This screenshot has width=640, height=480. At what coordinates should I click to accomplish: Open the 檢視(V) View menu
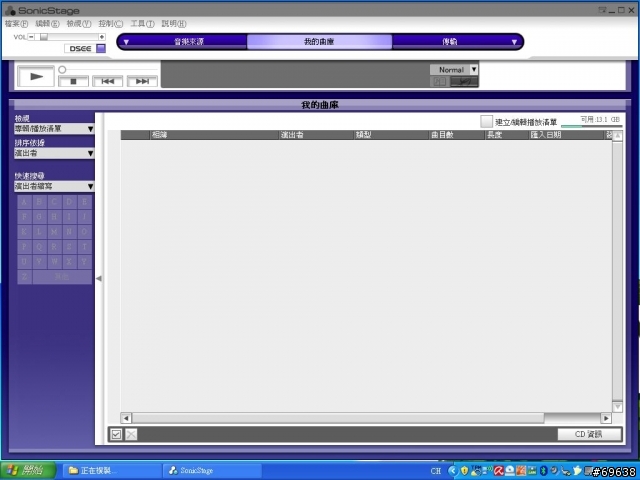79,24
